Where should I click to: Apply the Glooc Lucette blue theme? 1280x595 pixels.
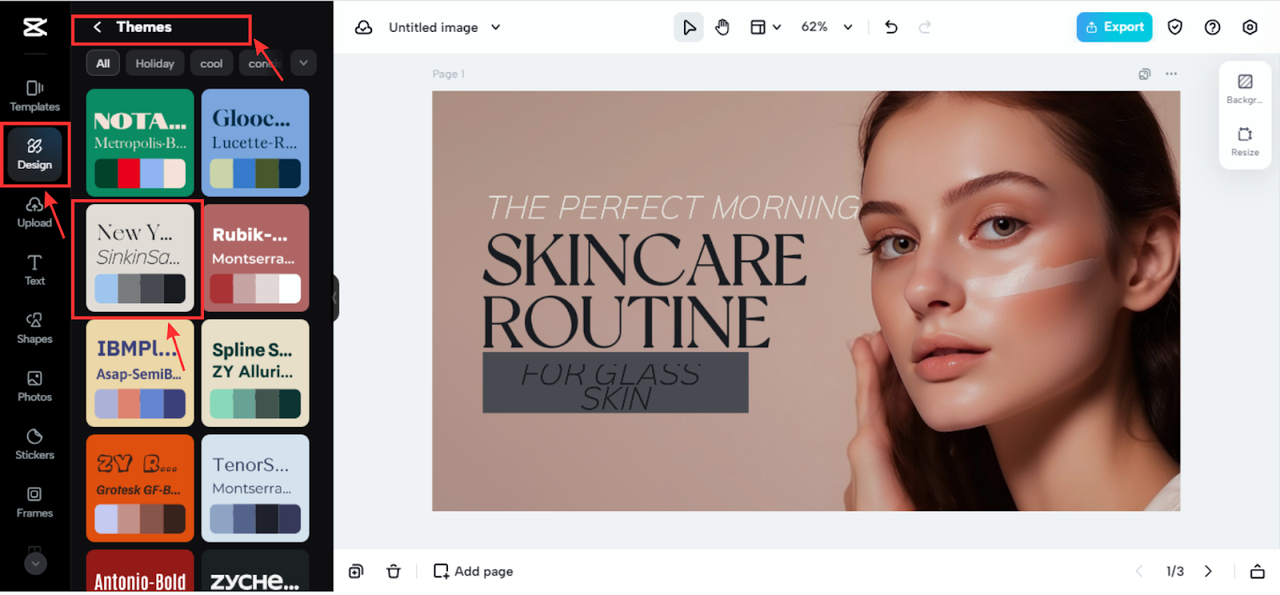click(x=255, y=142)
